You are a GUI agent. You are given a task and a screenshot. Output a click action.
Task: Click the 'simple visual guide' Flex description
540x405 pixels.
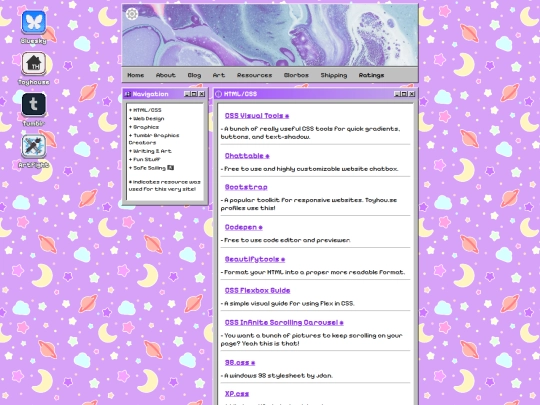(x=288, y=304)
